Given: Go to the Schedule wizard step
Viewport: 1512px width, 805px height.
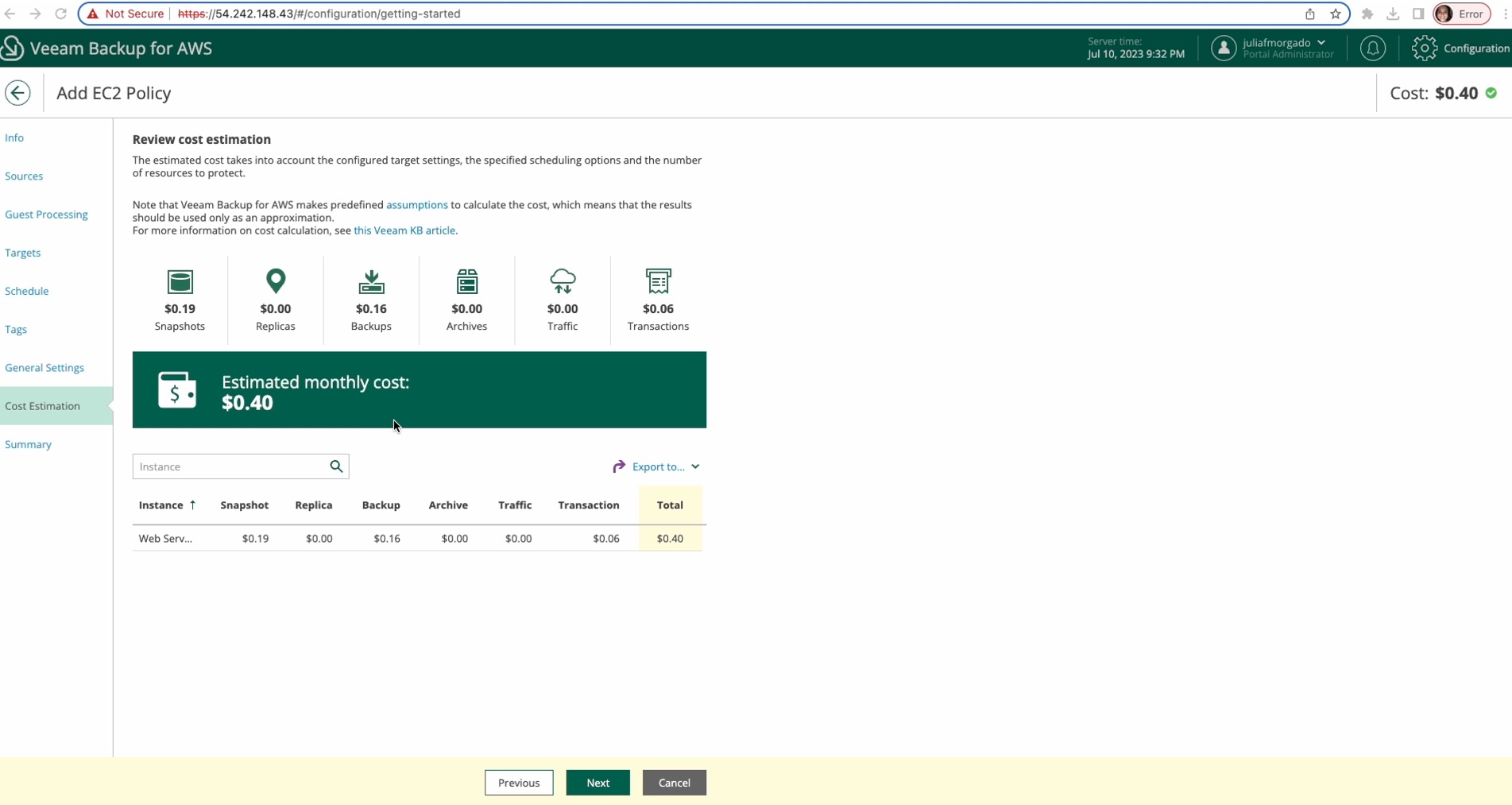Looking at the screenshot, I should pos(27,291).
